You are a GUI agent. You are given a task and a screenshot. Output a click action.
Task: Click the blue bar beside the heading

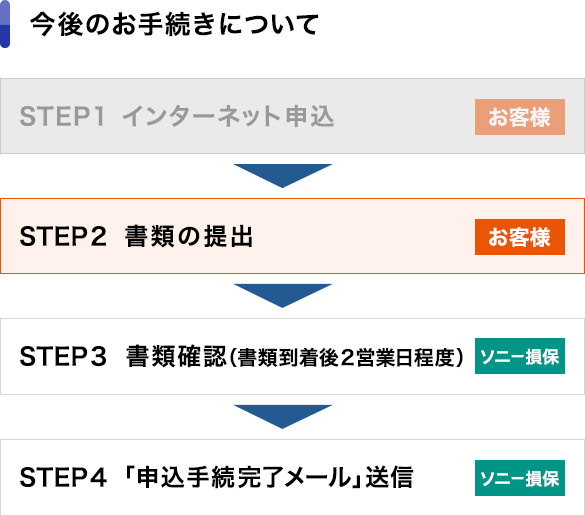point(5,24)
